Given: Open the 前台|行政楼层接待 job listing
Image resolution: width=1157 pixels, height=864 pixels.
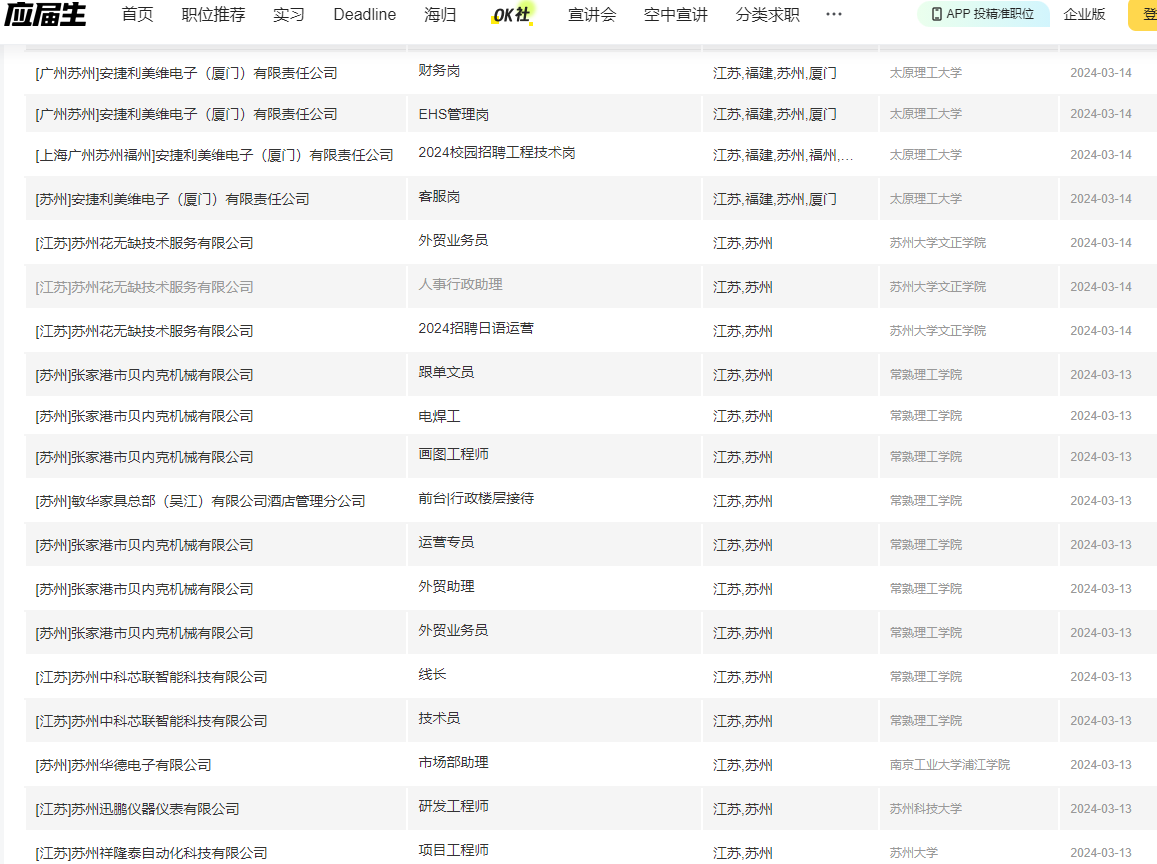Looking at the screenshot, I should click(x=475, y=498).
